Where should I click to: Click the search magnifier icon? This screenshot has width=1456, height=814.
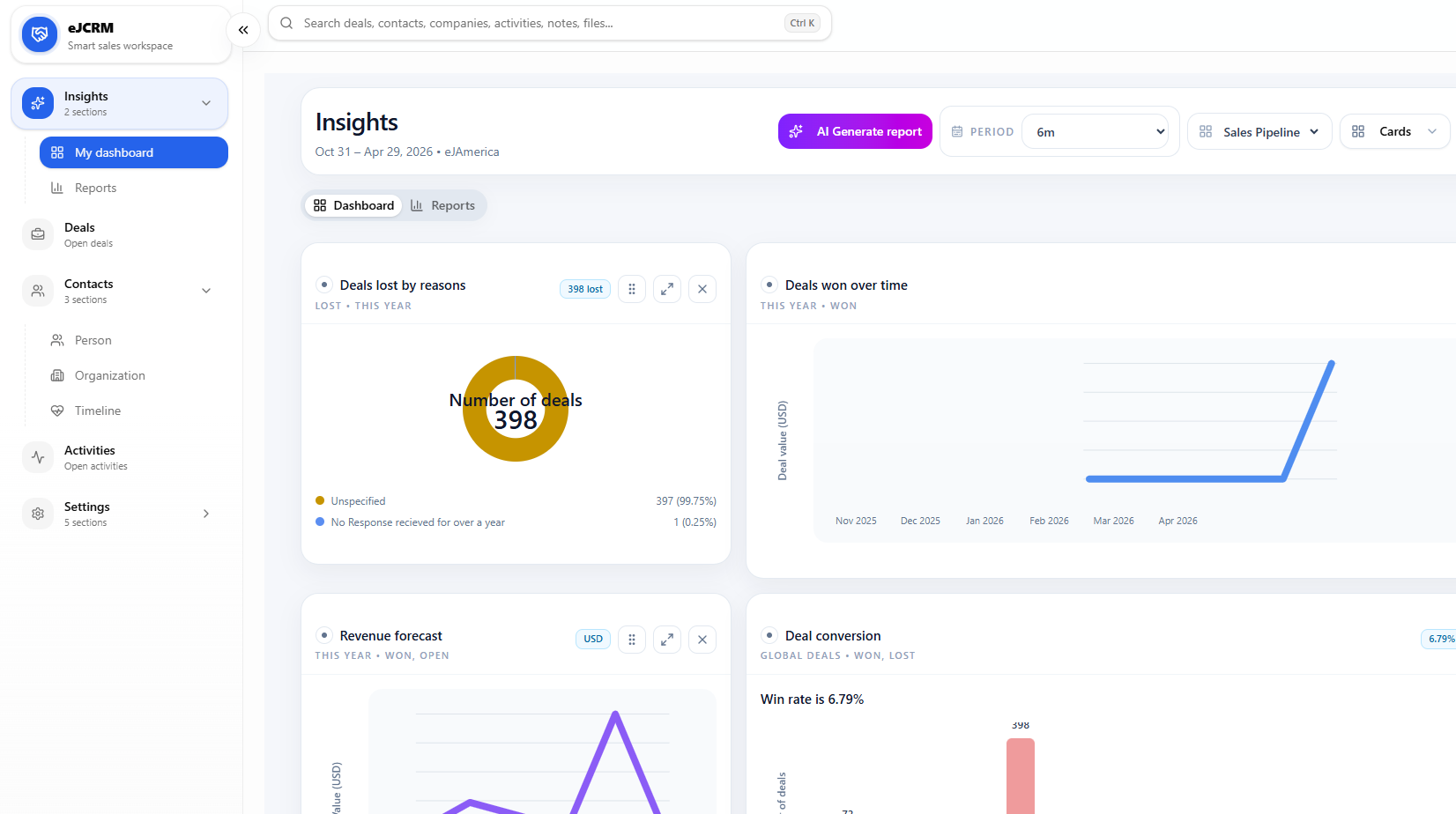point(286,23)
